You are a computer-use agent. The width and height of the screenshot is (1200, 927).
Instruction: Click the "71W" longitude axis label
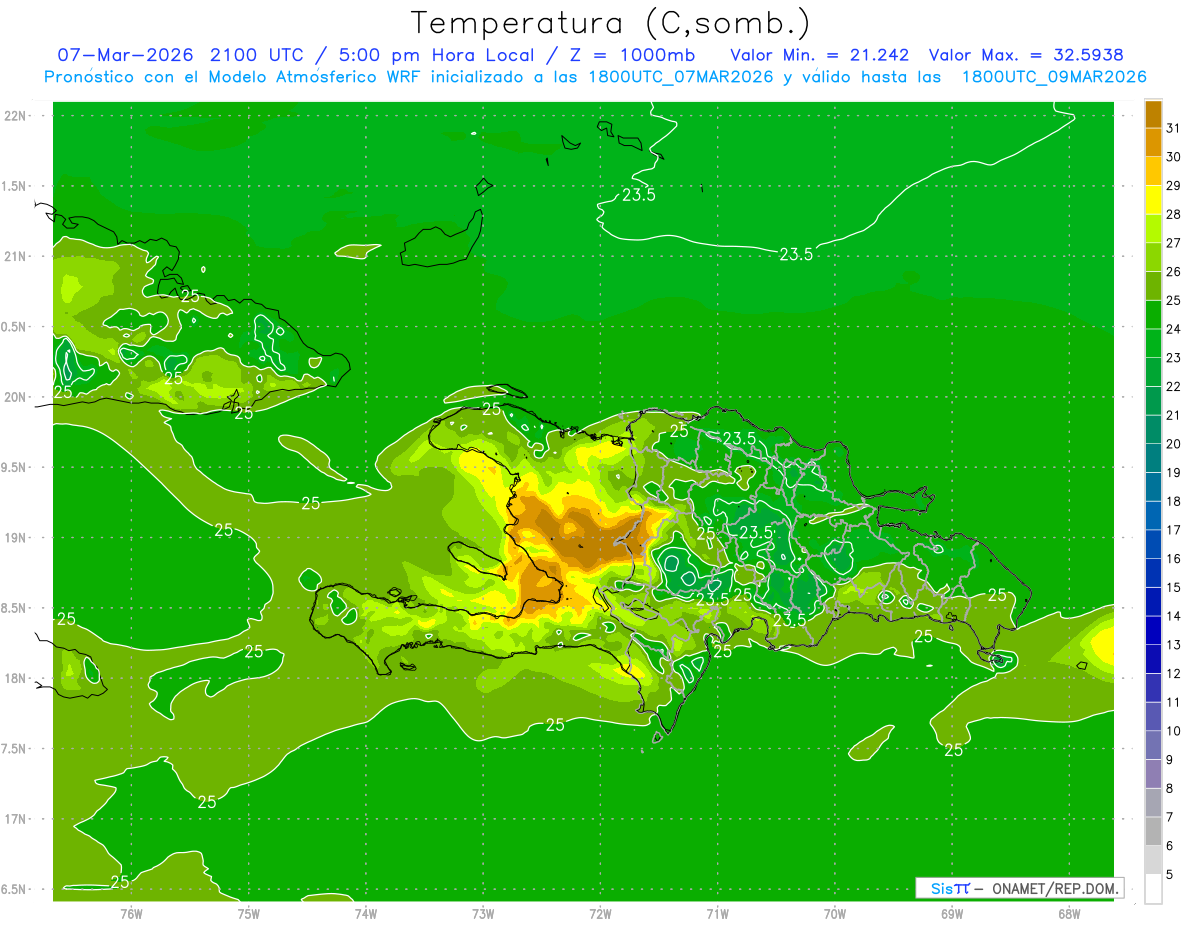pos(717,914)
